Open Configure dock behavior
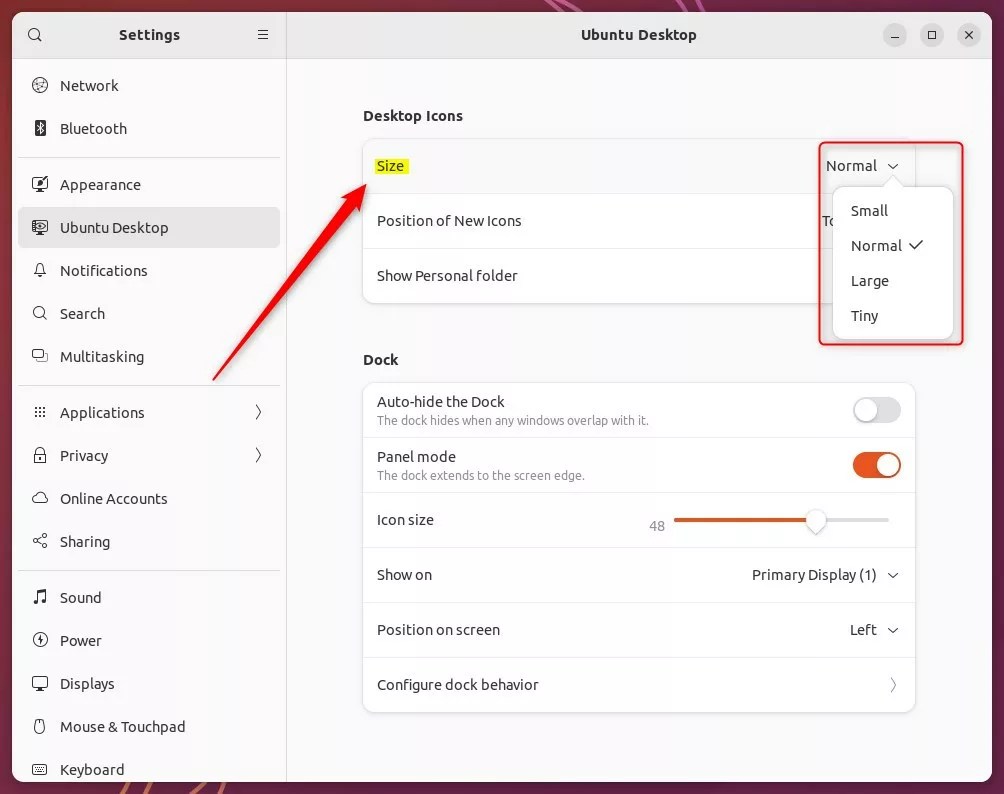The image size is (1004, 794). (x=639, y=685)
